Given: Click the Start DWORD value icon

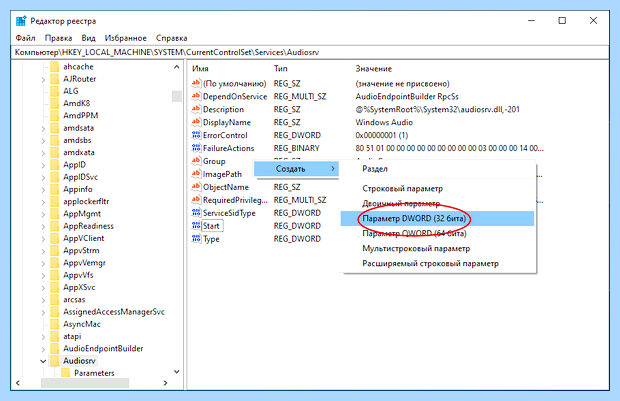Looking at the screenshot, I should (x=196, y=226).
